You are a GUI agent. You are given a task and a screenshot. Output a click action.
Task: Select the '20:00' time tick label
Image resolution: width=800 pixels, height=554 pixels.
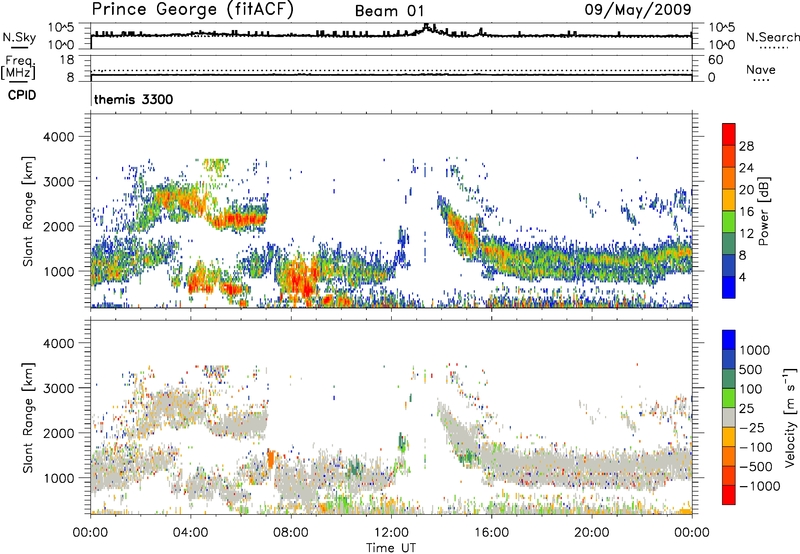click(x=592, y=533)
